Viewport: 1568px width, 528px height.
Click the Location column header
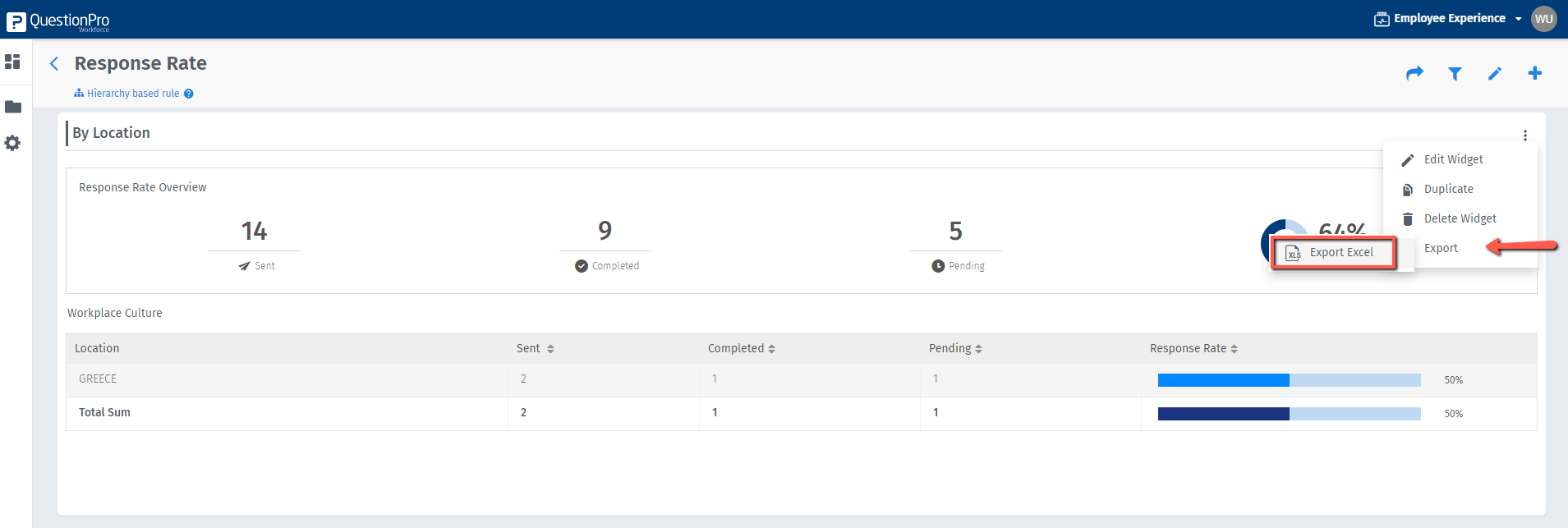point(97,348)
